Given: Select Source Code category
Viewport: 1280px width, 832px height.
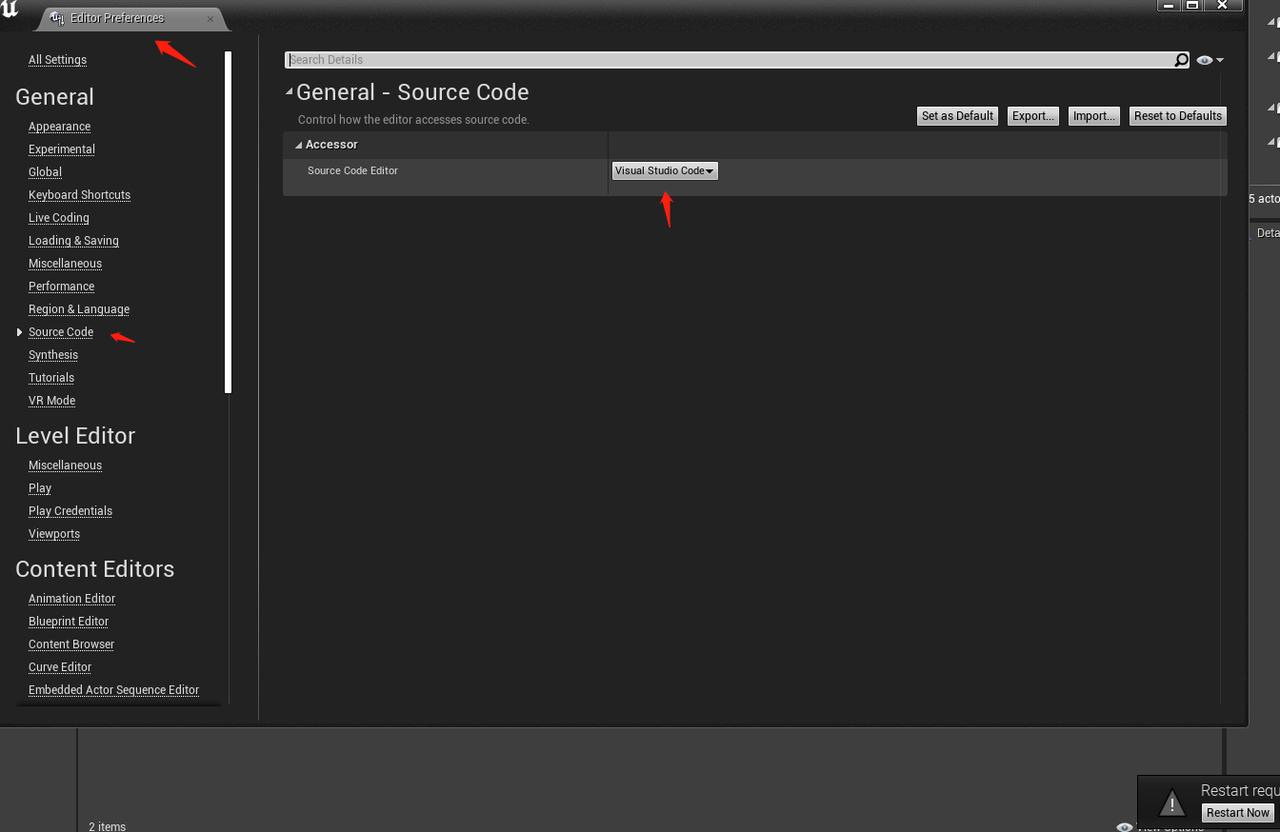Looking at the screenshot, I should (x=60, y=332).
